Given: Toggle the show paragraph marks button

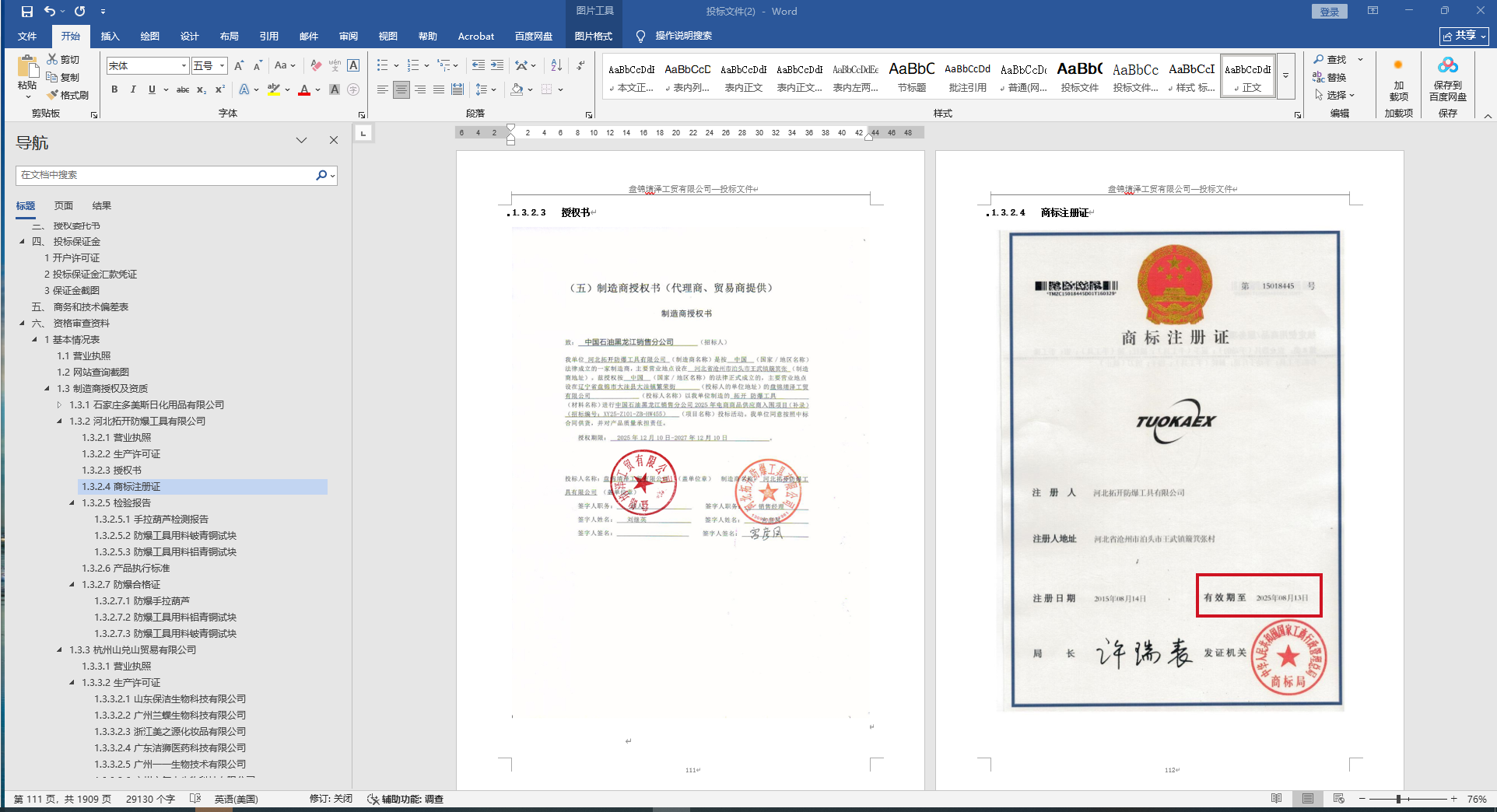Looking at the screenshot, I should tap(580, 65).
